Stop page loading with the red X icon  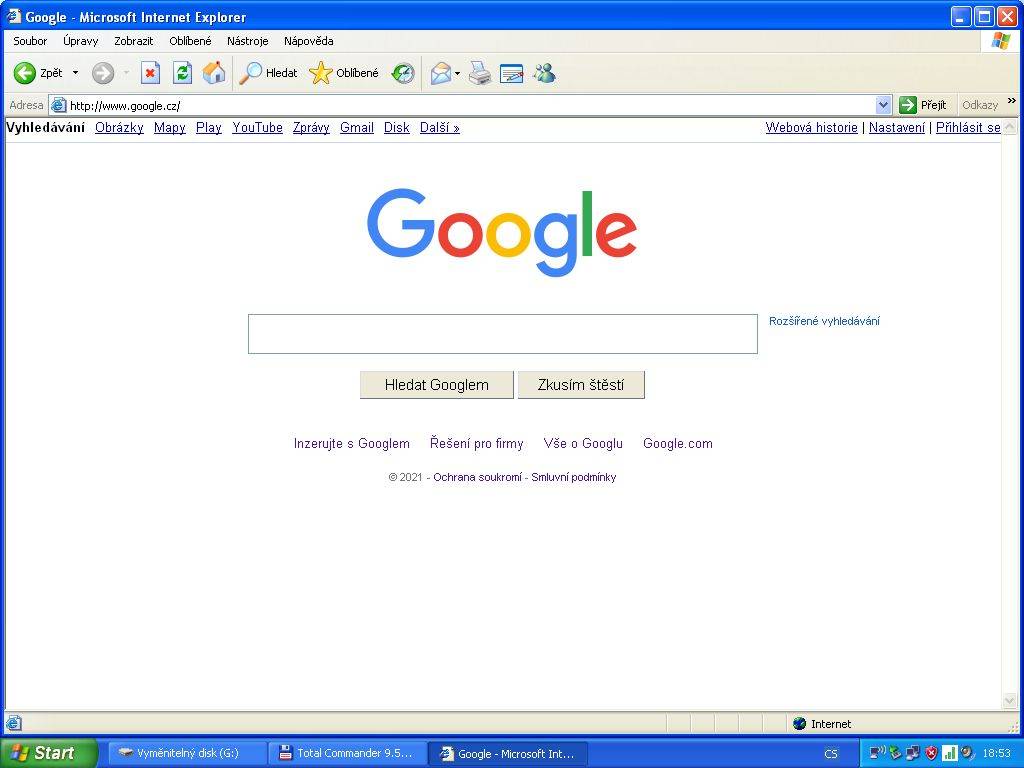pyautogui.click(x=150, y=73)
